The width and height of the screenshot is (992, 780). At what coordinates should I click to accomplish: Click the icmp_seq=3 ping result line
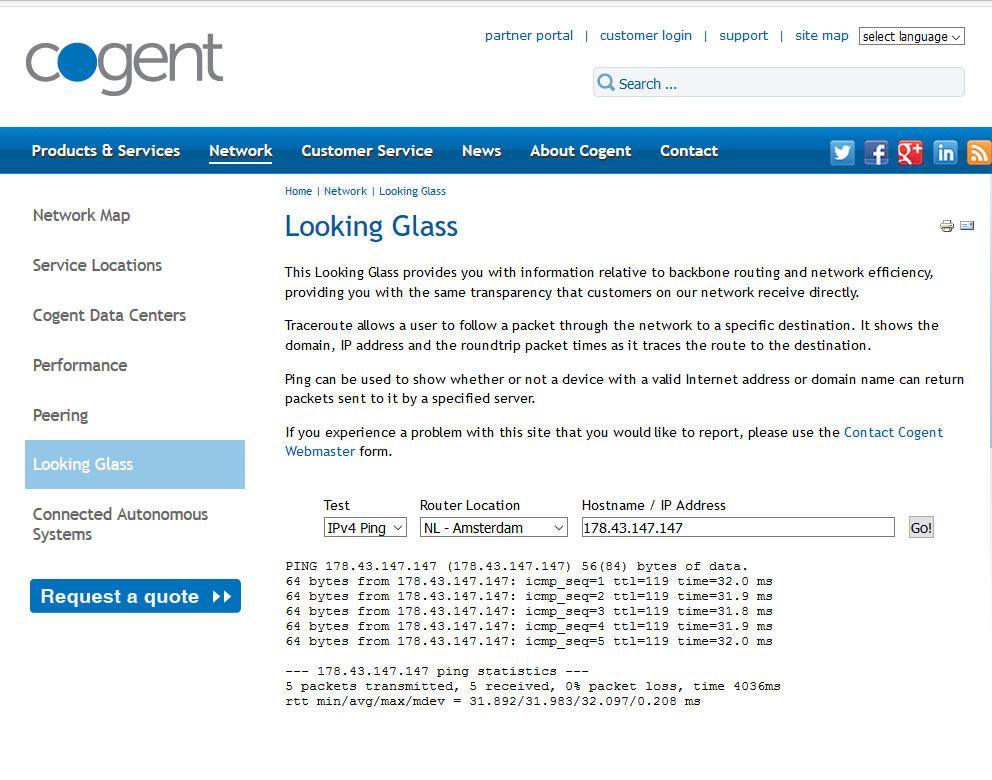(529, 611)
